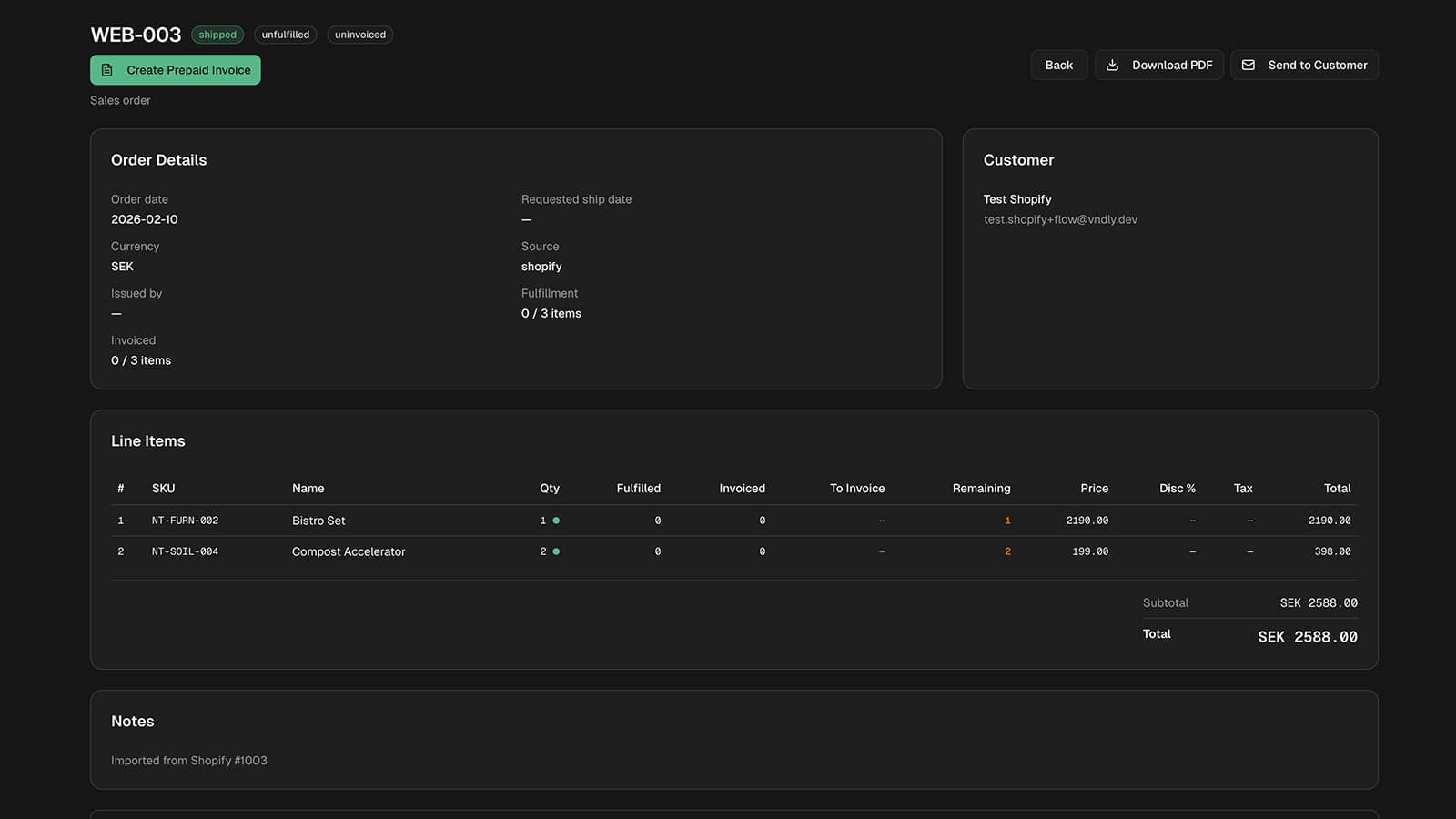Open the Test Shopify customer name

pyautogui.click(x=1017, y=199)
